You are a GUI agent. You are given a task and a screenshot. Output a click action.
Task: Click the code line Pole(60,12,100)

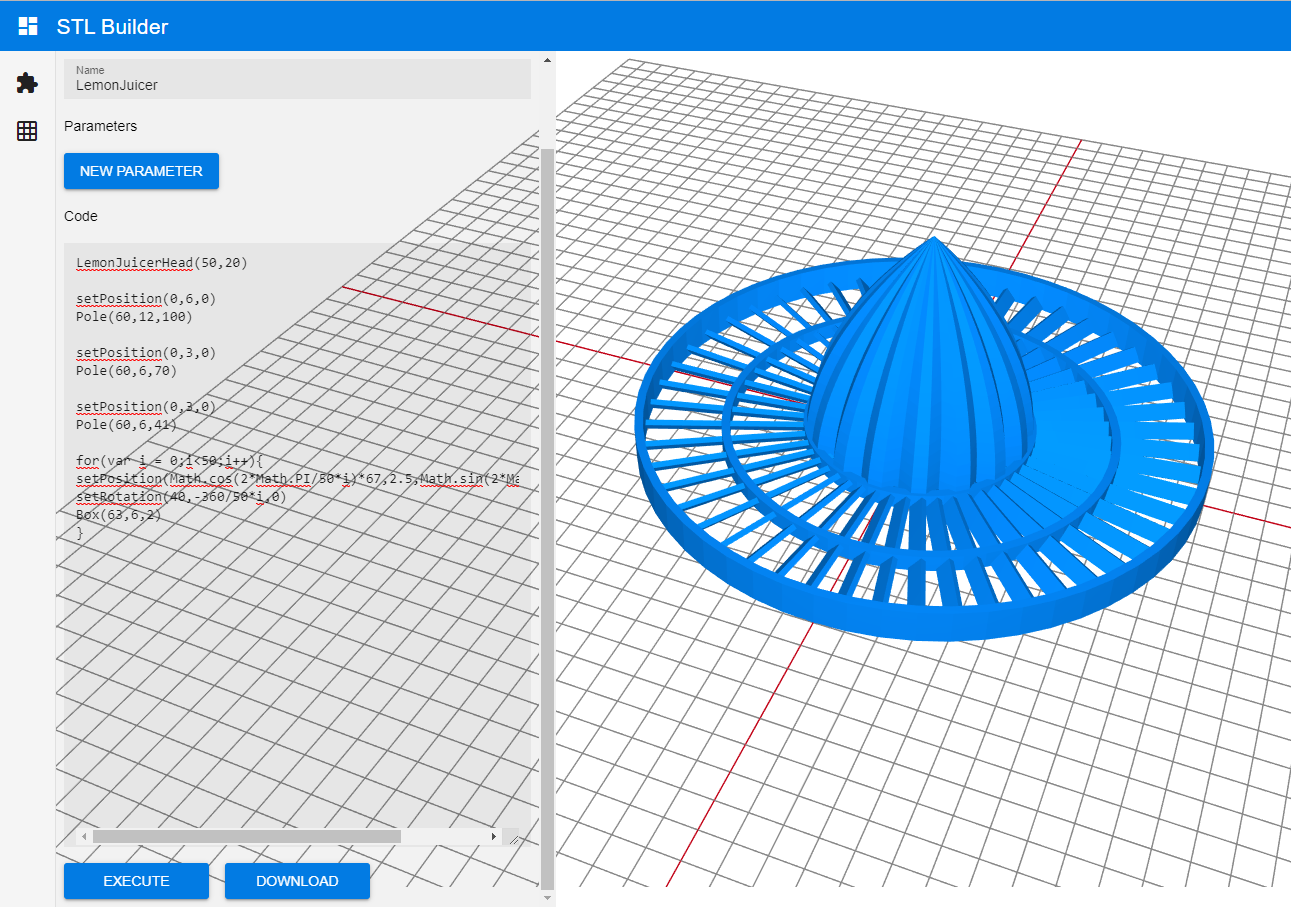pyautogui.click(x=134, y=317)
